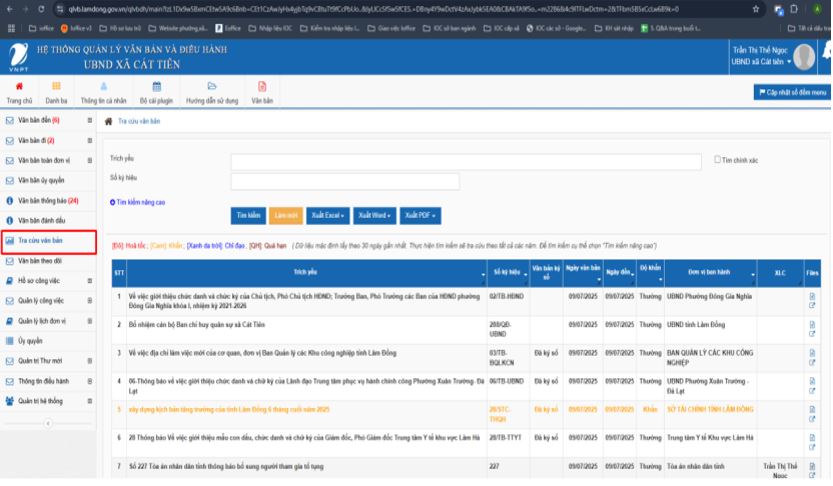The width and height of the screenshot is (833, 486).
Task: Click the Văn bản toolbar icon
Action: (262, 88)
